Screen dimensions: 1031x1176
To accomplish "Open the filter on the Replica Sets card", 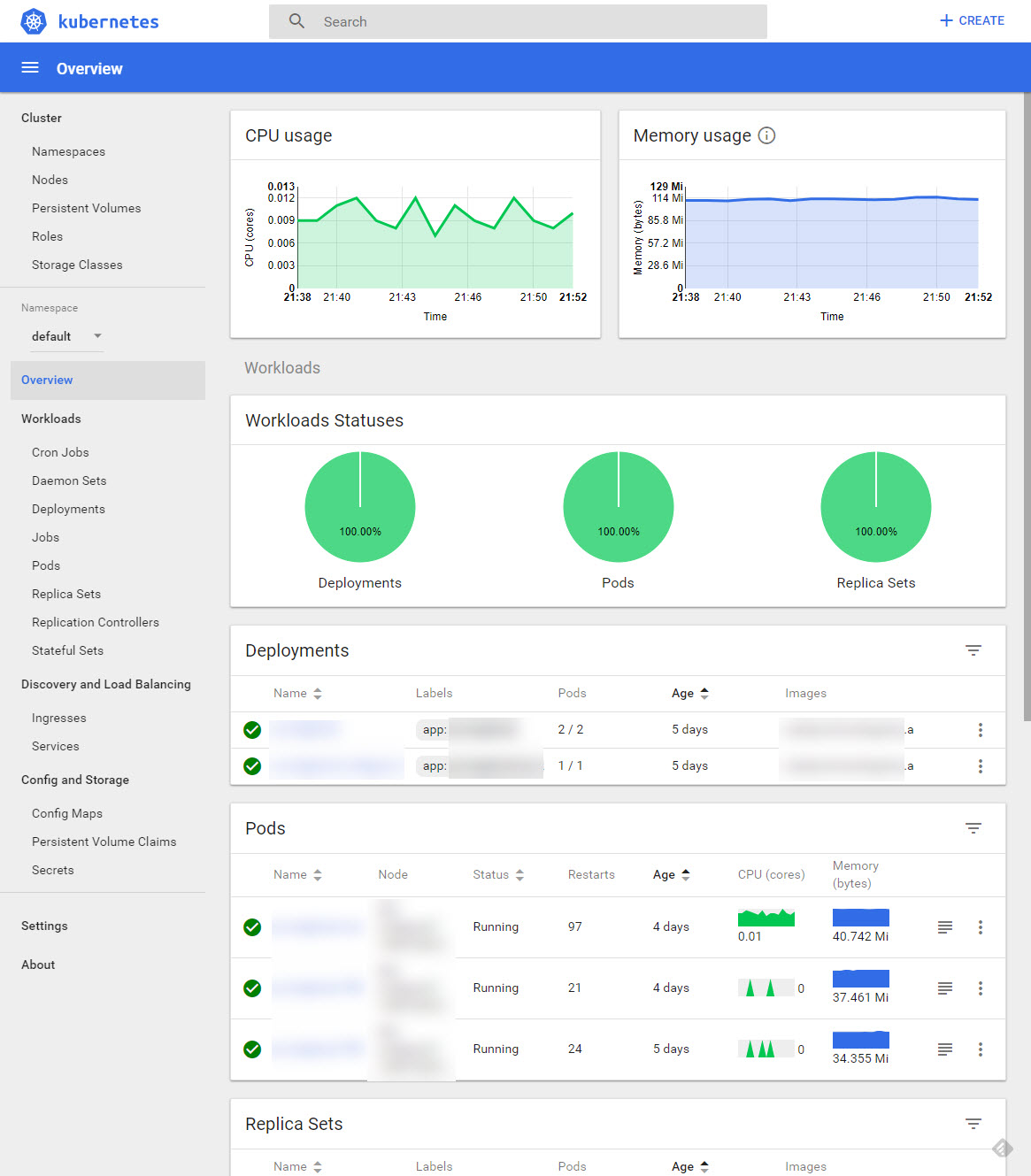I will (x=973, y=1123).
